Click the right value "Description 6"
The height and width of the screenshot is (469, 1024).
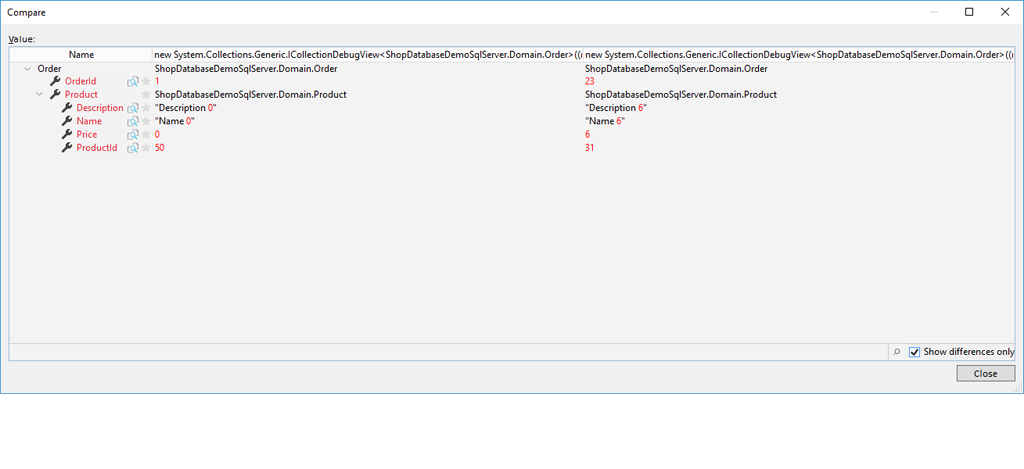pyautogui.click(x=616, y=108)
